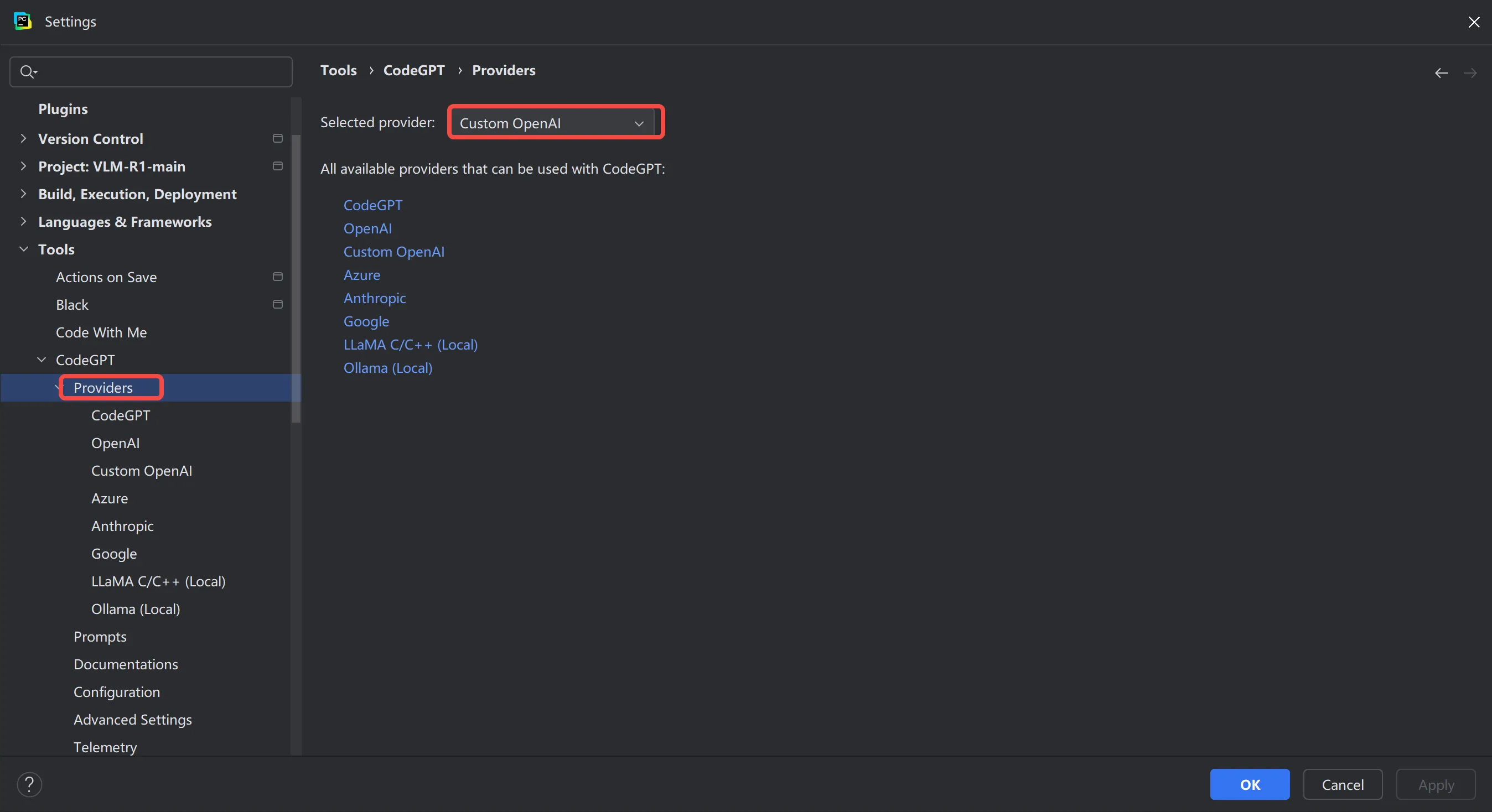Select Google in the settings tree
The width and height of the screenshot is (1492, 812).
pos(113,554)
